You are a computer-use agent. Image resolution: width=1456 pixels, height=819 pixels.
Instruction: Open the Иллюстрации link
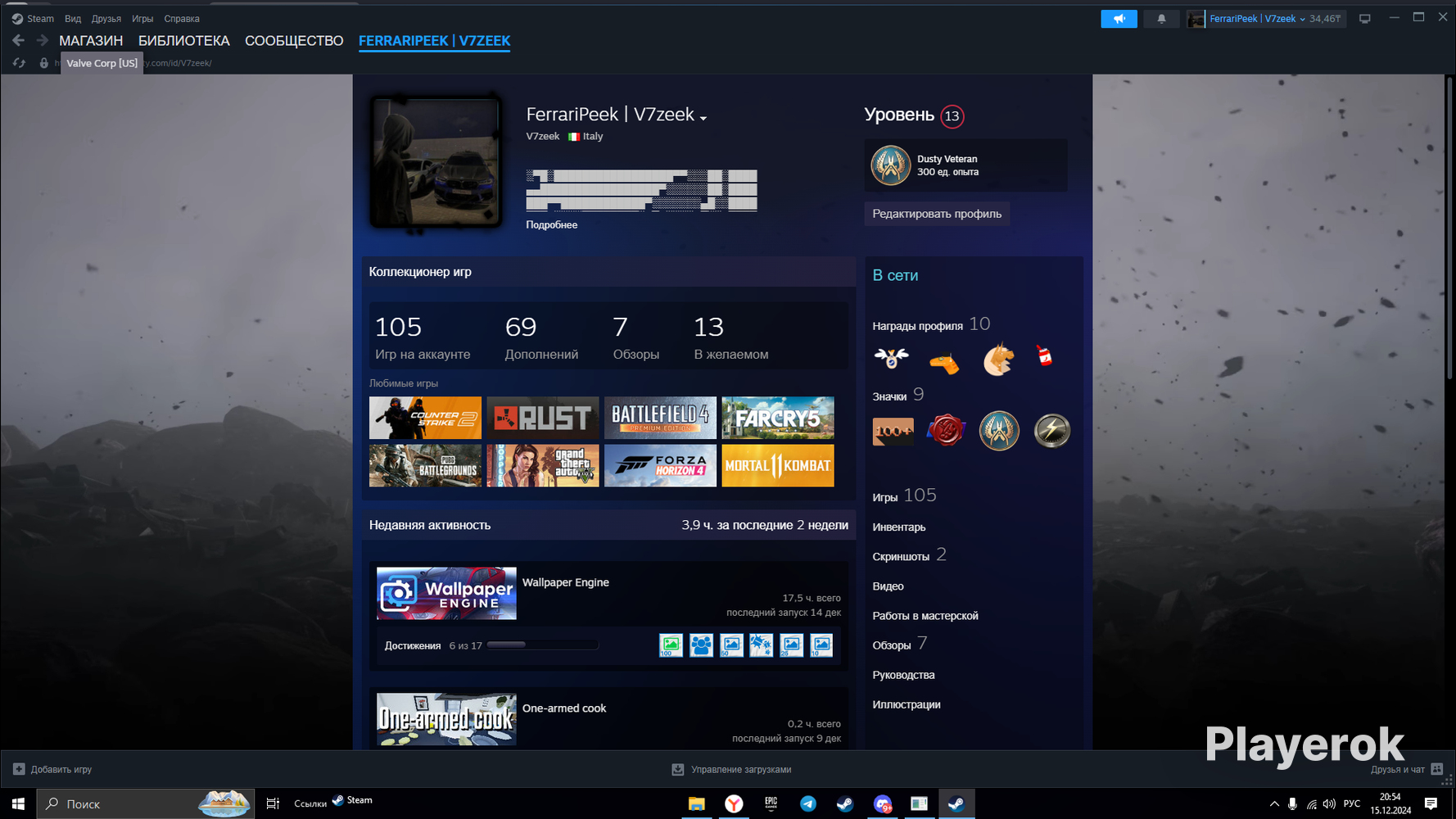(x=907, y=704)
